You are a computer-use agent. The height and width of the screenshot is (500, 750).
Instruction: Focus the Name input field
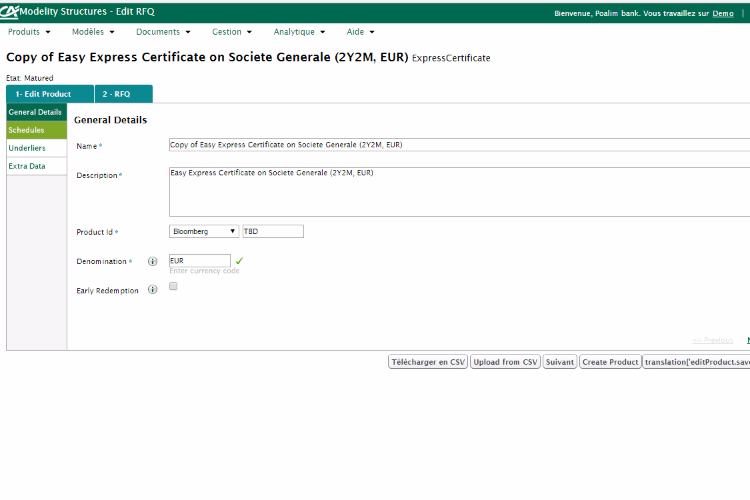click(x=459, y=145)
